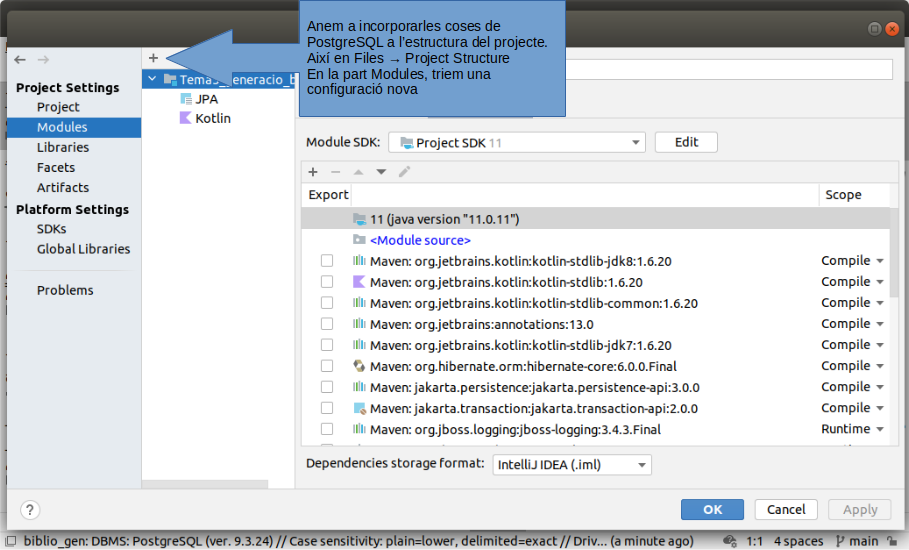The height and width of the screenshot is (550, 909).
Task: Click the lock icon in status bar
Action: [x=892, y=541]
